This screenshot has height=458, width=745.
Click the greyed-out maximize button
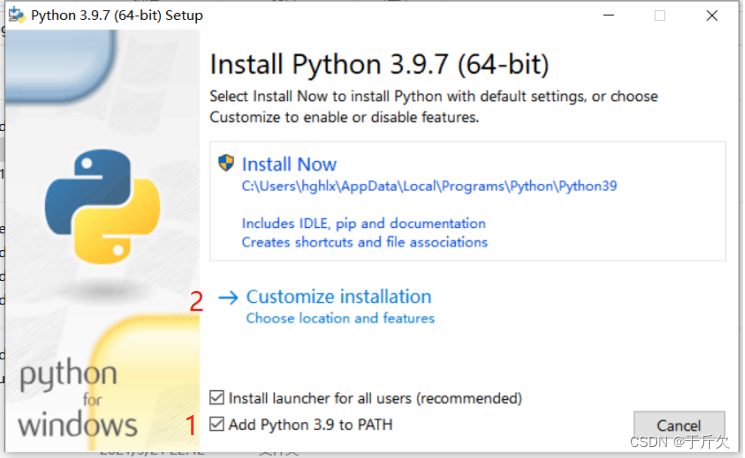(660, 16)
